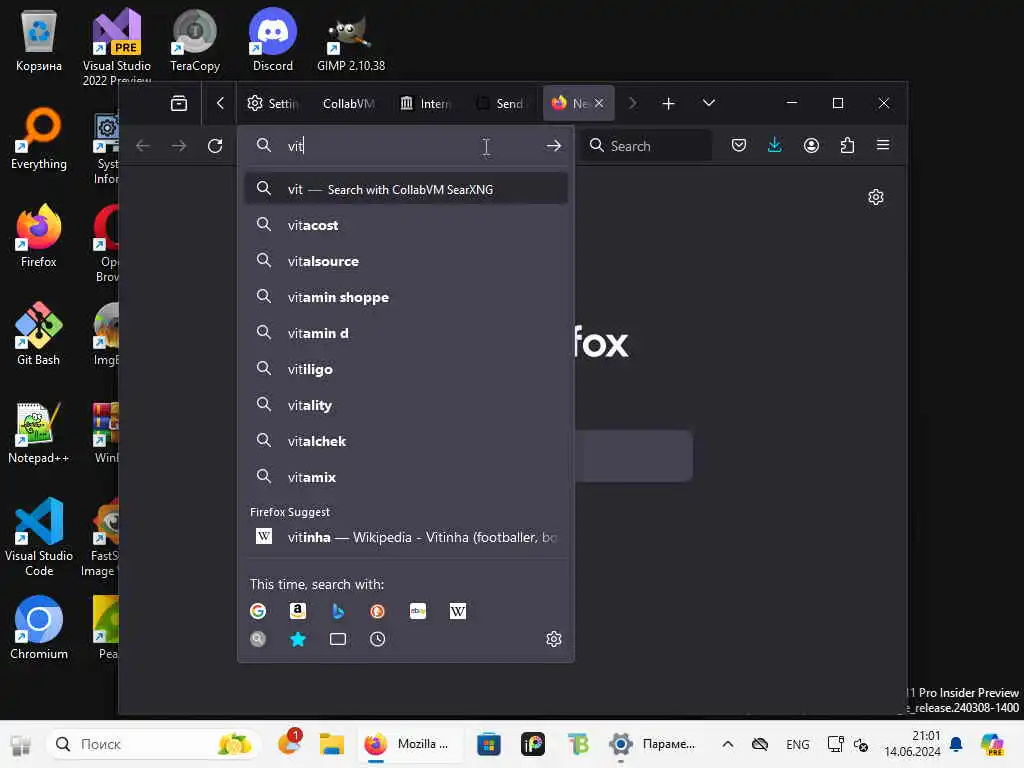The width and height of the screenshot is (1024, 768).
Task: Pick the 'vitalchek' suggestion
Action: tap(406, 441)
